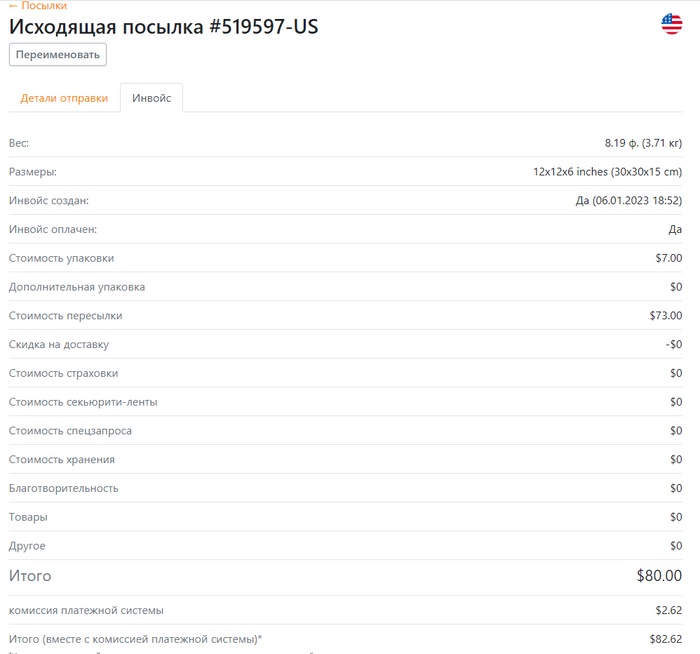This screenshot has height=654, width=700.
Task: Click the parcel title #519597-US heading
Action: click(x=164, y=27)
